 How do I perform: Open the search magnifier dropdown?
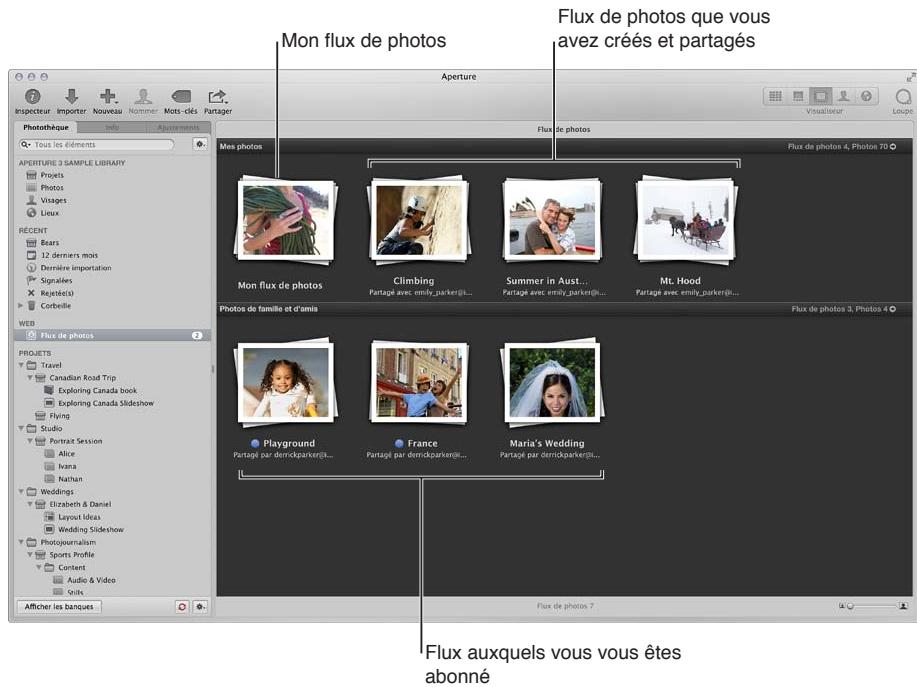click(26, 144)
